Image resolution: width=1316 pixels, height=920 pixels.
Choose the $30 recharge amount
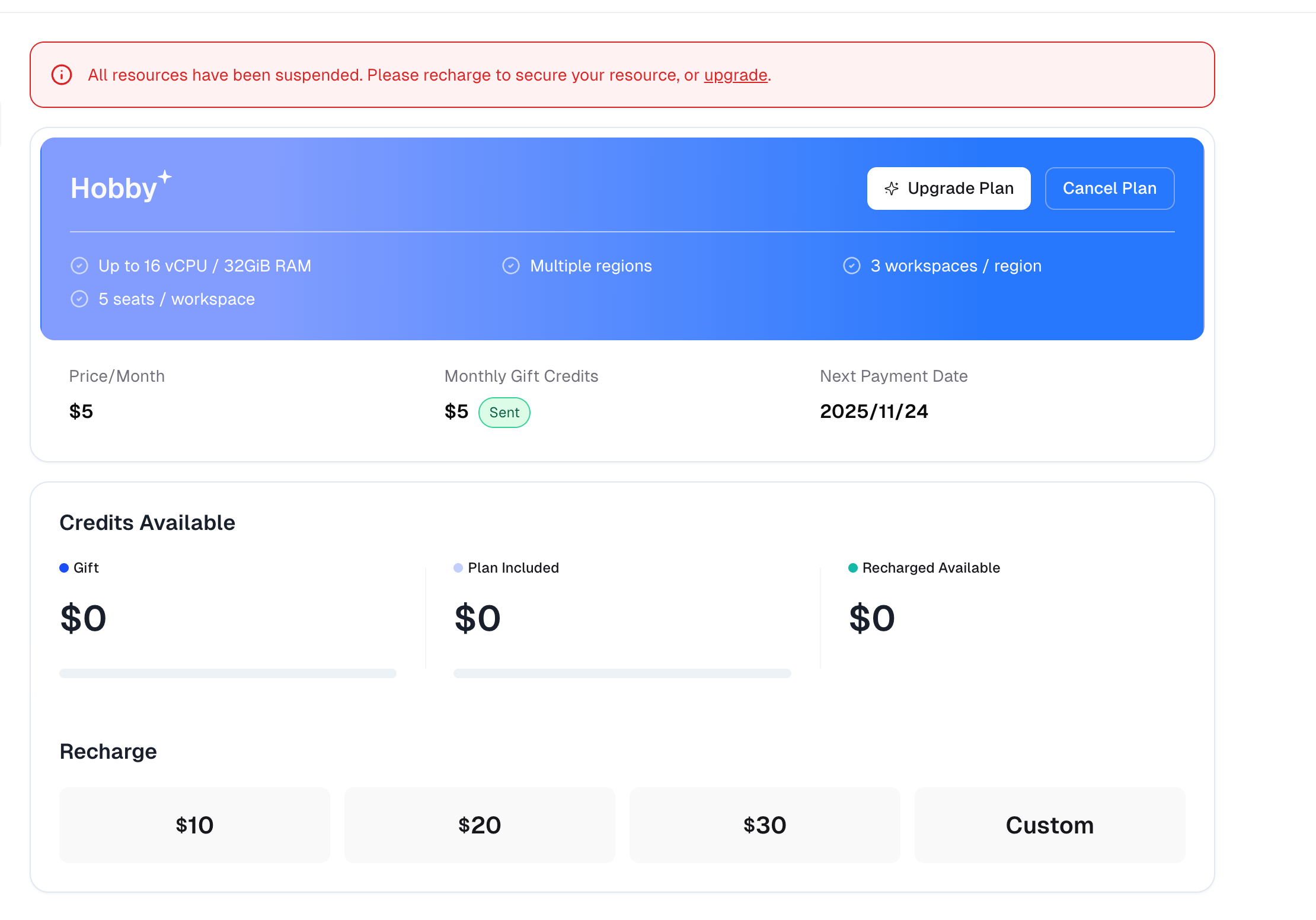[x=765, y=825]
